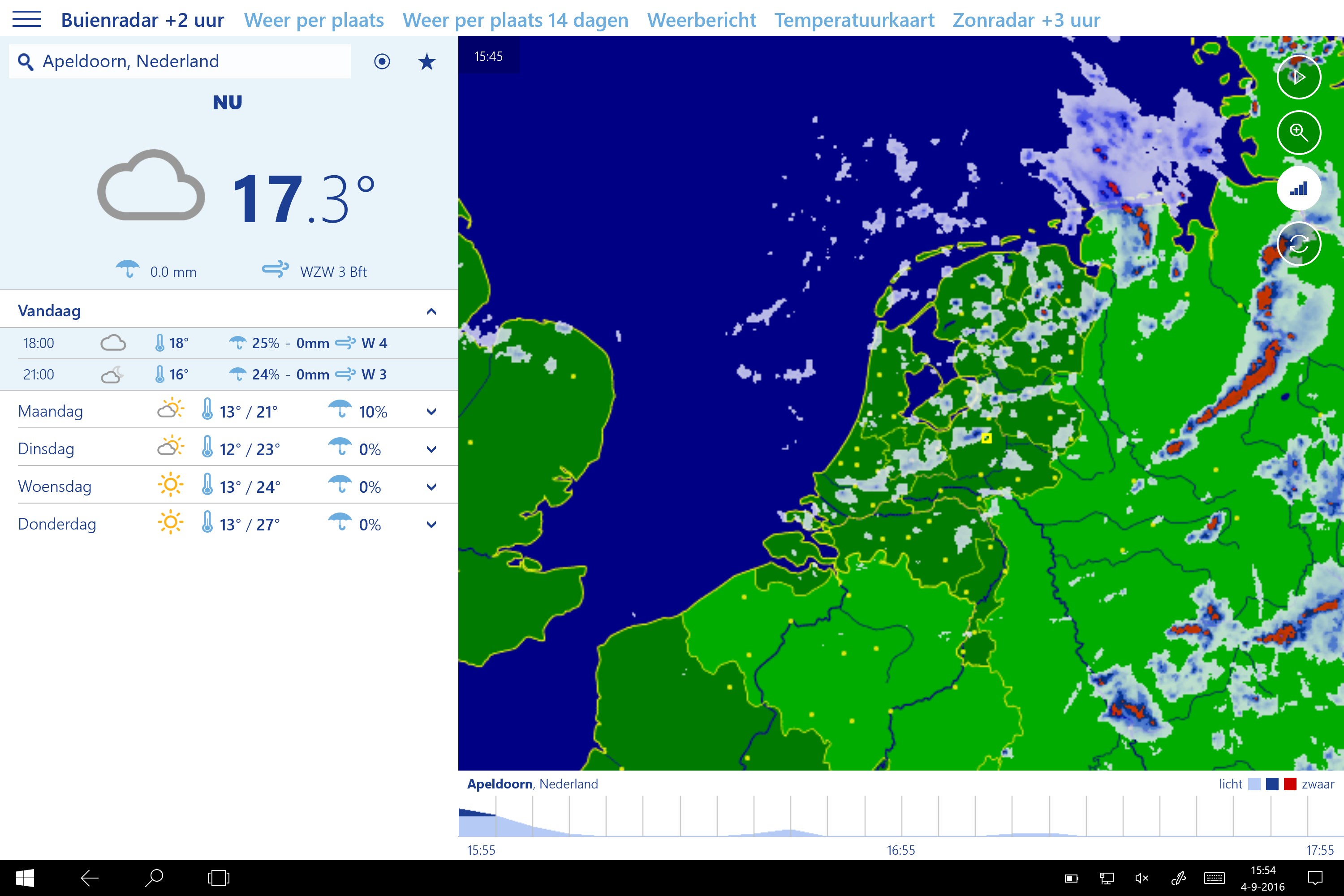Open the radar intensity legend icon
The height and width of the screenshot is (896, 1344).
[1299, 188]
